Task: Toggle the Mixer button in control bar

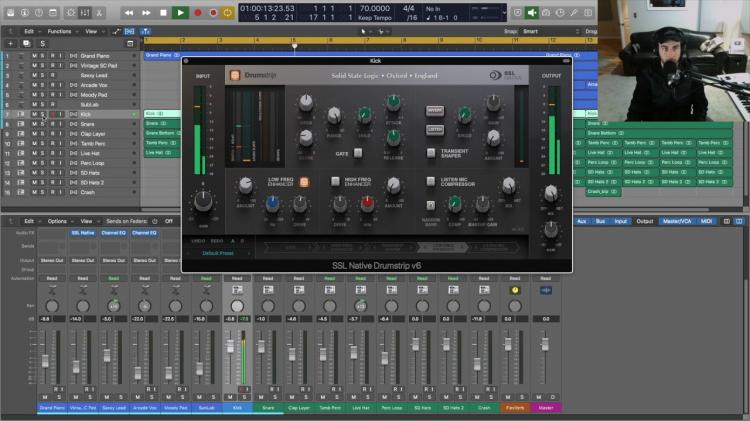Action: 85,13
